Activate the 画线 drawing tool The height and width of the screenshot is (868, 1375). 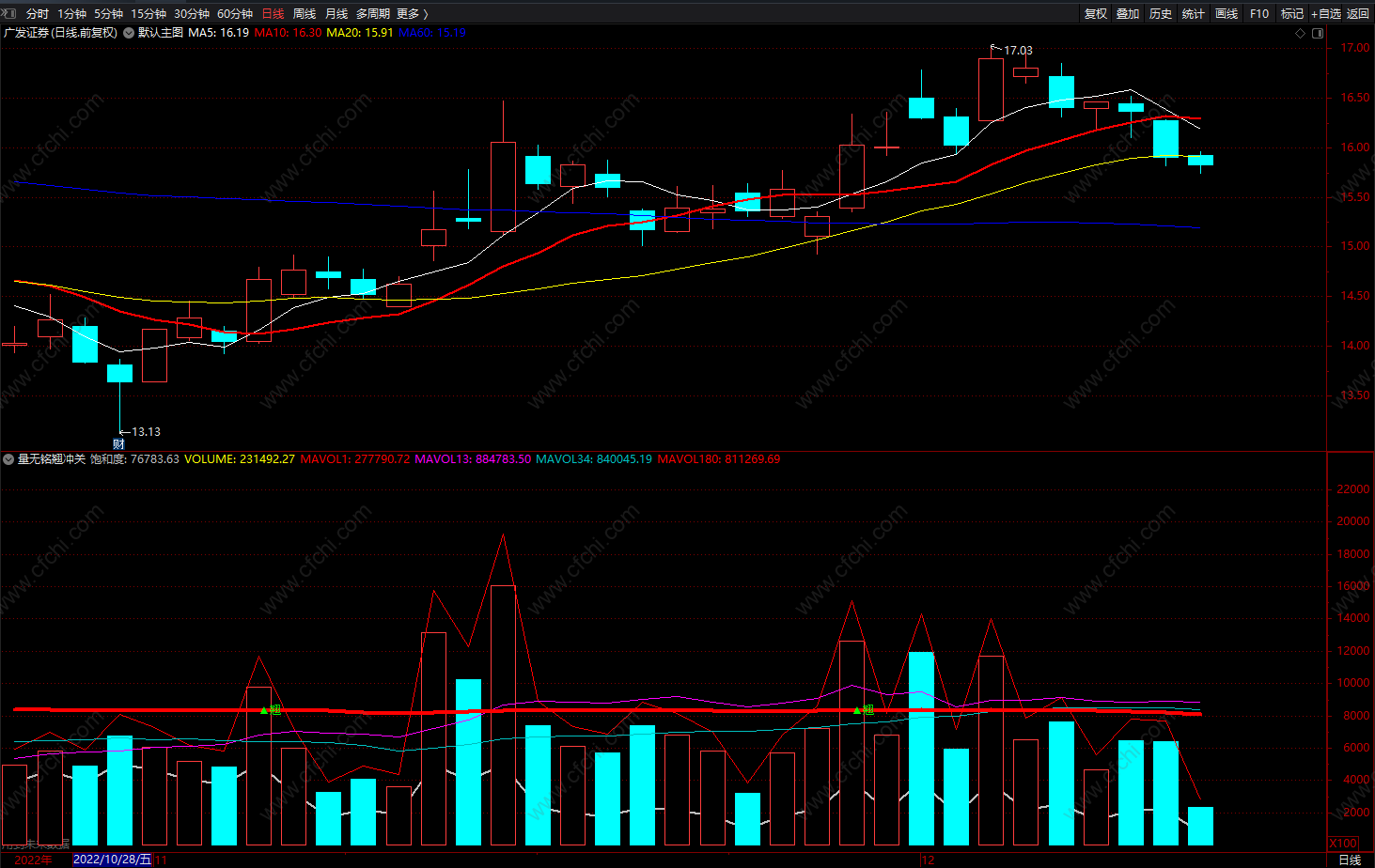click(1227, 14)
